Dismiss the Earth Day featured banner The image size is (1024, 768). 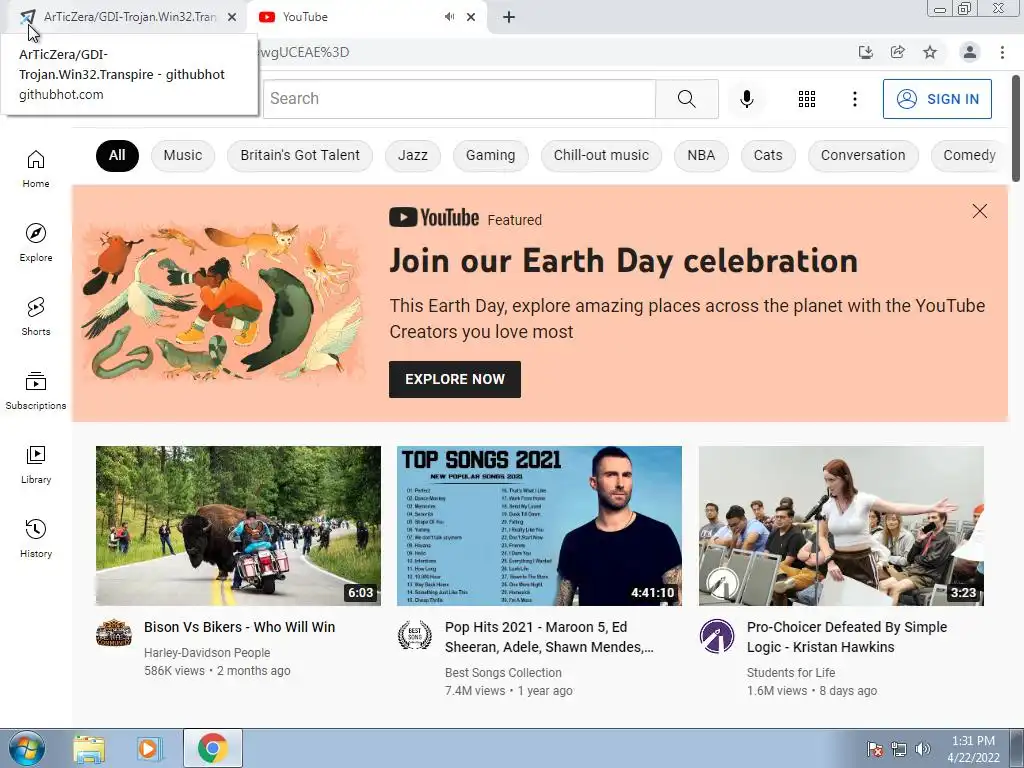(x=980, y=211)
